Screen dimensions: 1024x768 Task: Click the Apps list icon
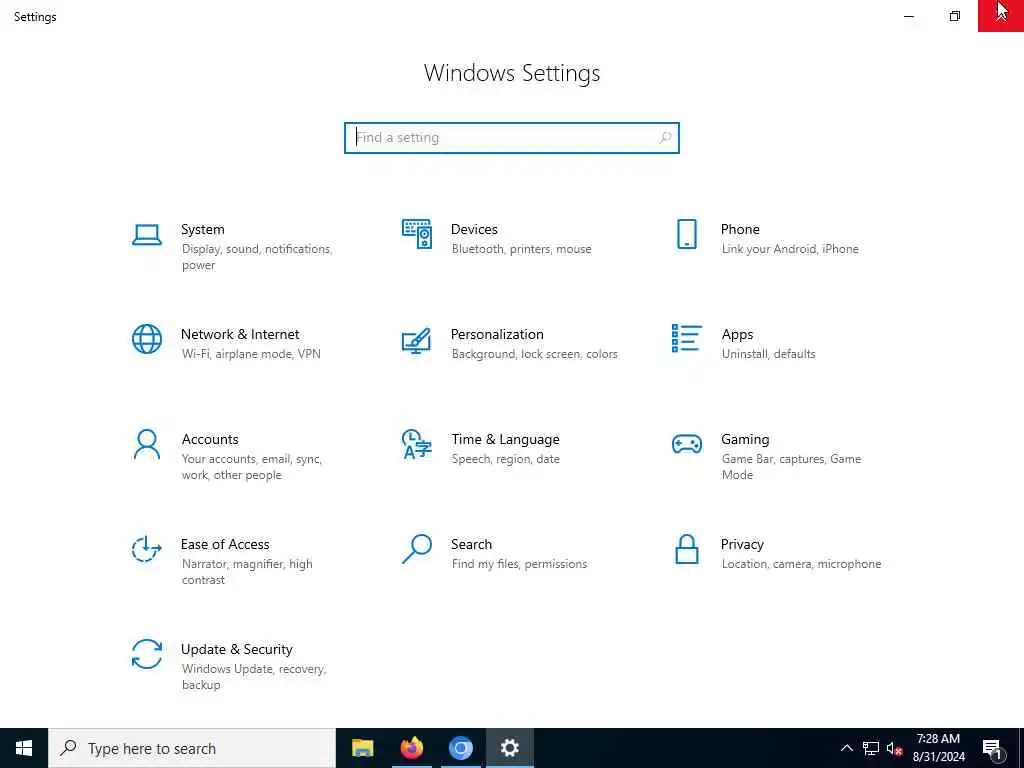tap(686, 338)
